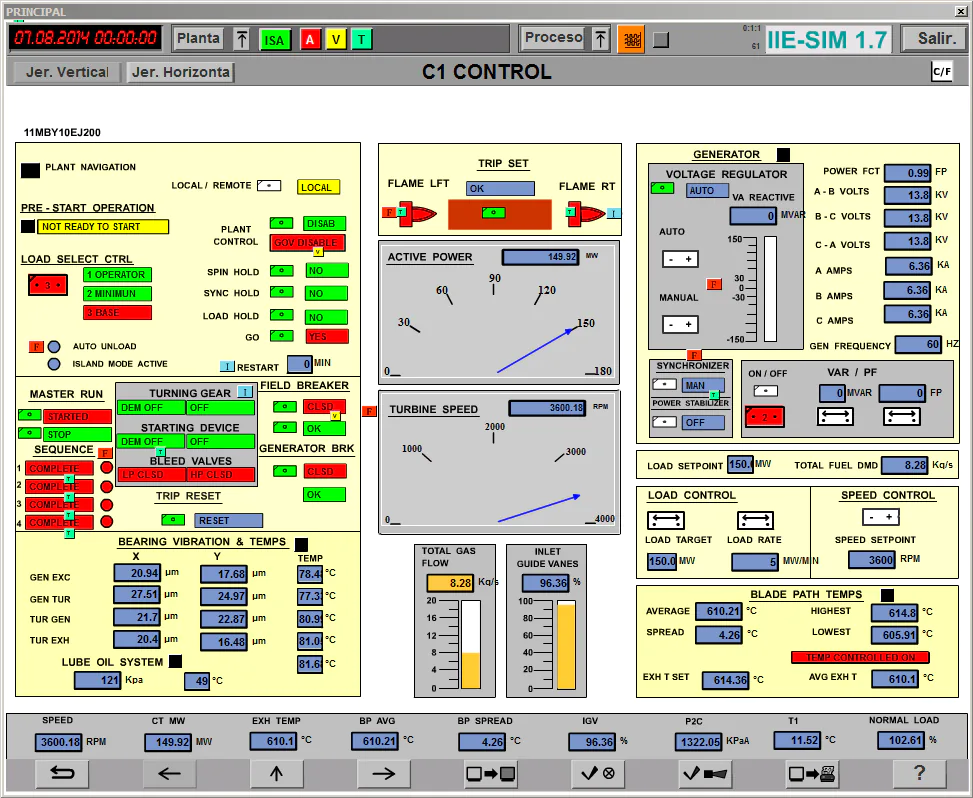Open the Load Target adjust control
Viewport: 973px width, 798px height.
(x=665, y=520)
